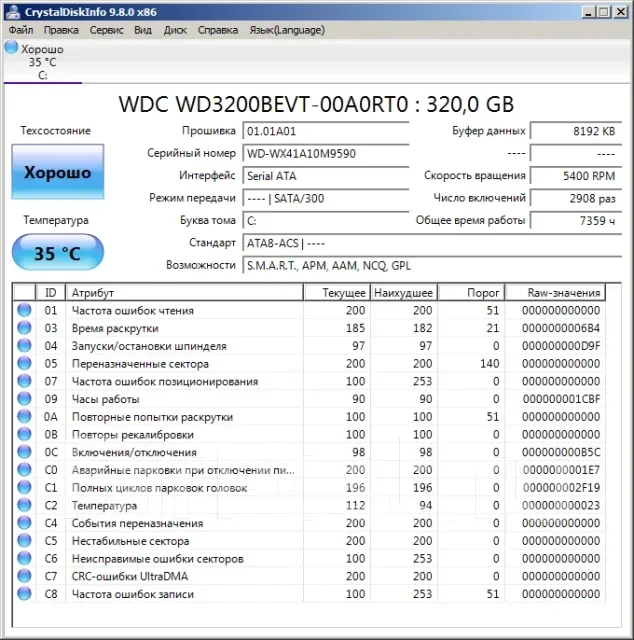634x640 pixels.
Task: Open the Вид menu
Action: pyautogui.click(x=143, y=30)
